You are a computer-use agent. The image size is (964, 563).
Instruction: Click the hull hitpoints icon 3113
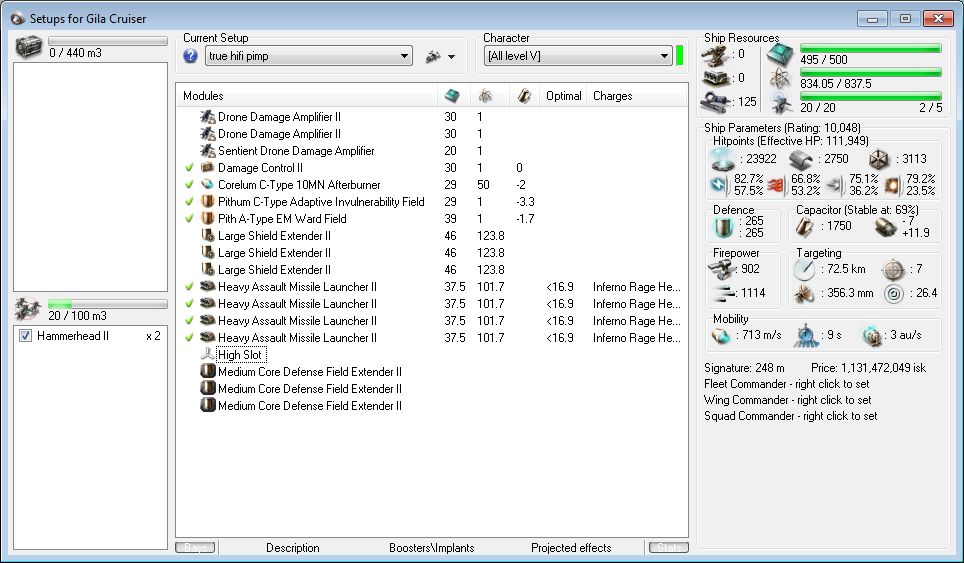click(x=879, y=159)
